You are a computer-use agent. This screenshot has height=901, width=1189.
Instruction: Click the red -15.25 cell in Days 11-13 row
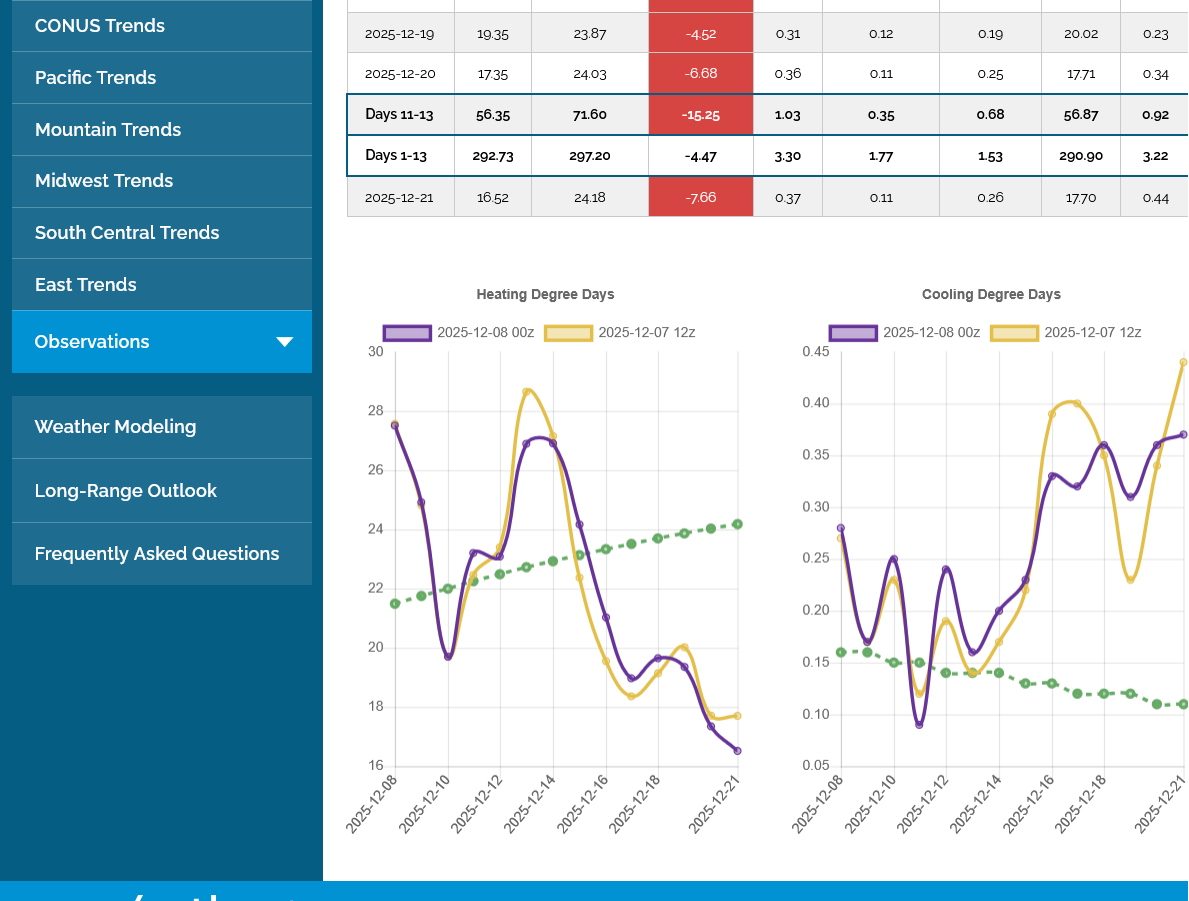[700, 115]
